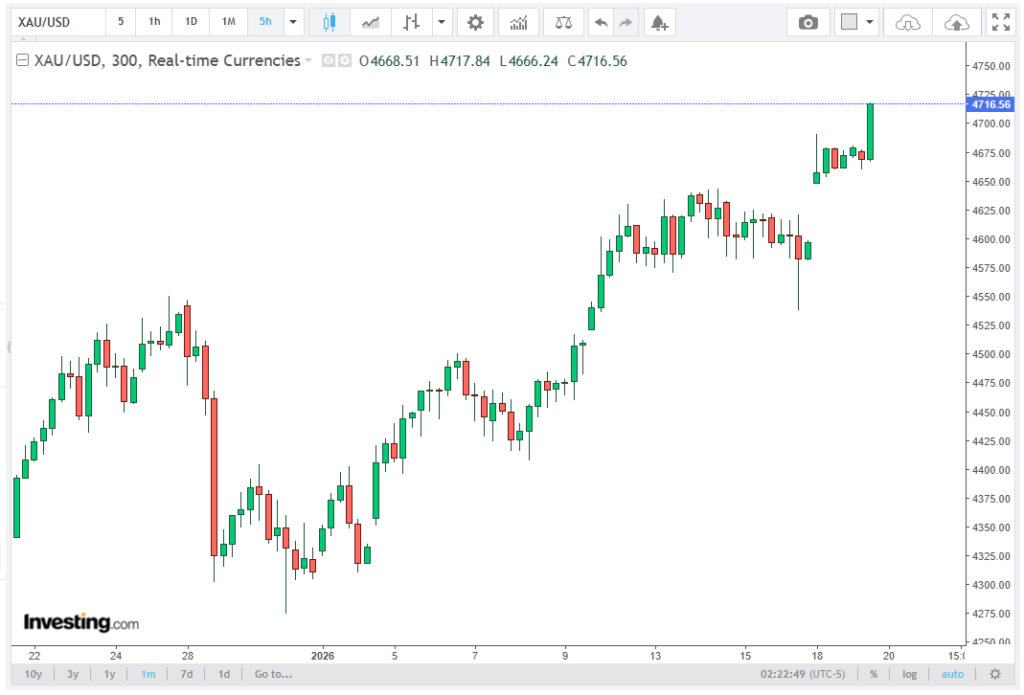Click the 10y date range button
The width and height of the screenshot is (1024, 695).
tap(33, 674)
